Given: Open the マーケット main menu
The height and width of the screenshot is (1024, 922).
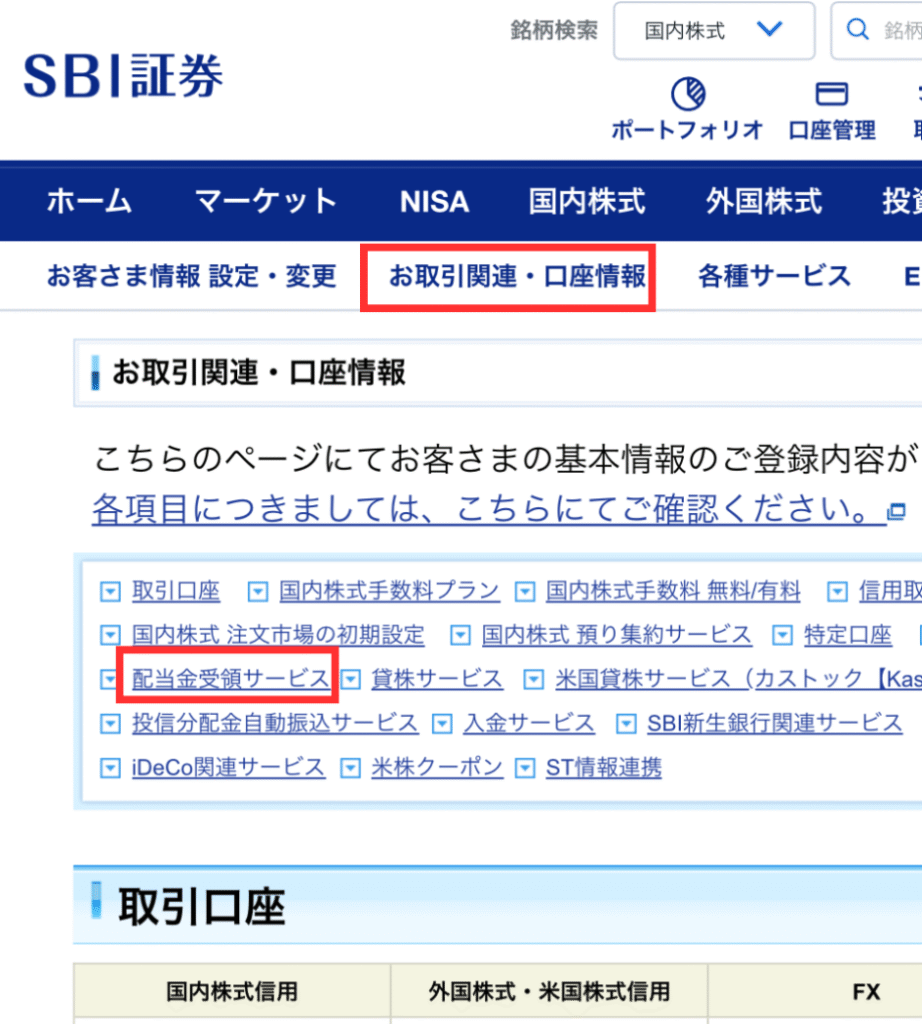Looking at the screenshot, I should [x=265, y=201].
